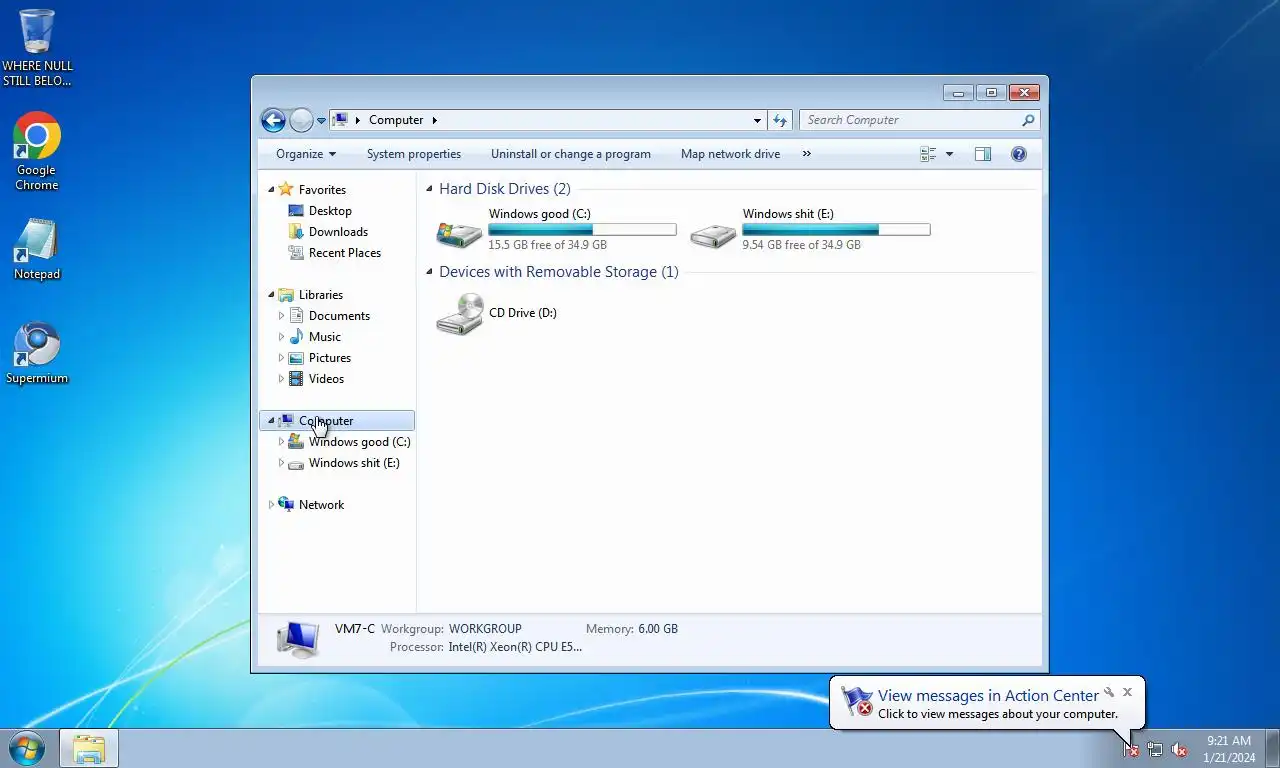
Task: Open the Pictures library
Action: point(330,358)
